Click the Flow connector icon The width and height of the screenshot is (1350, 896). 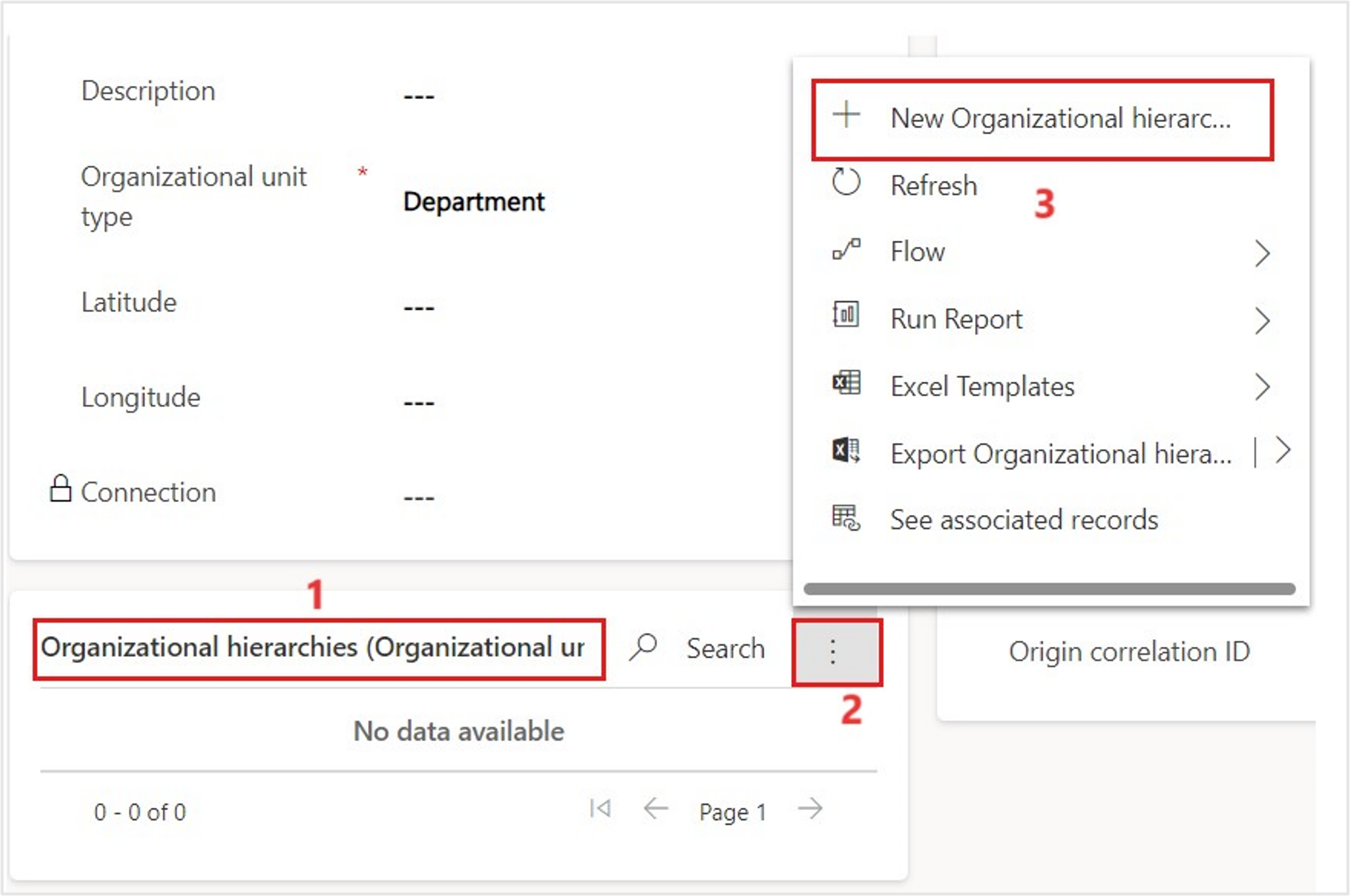tap(846, 250)
